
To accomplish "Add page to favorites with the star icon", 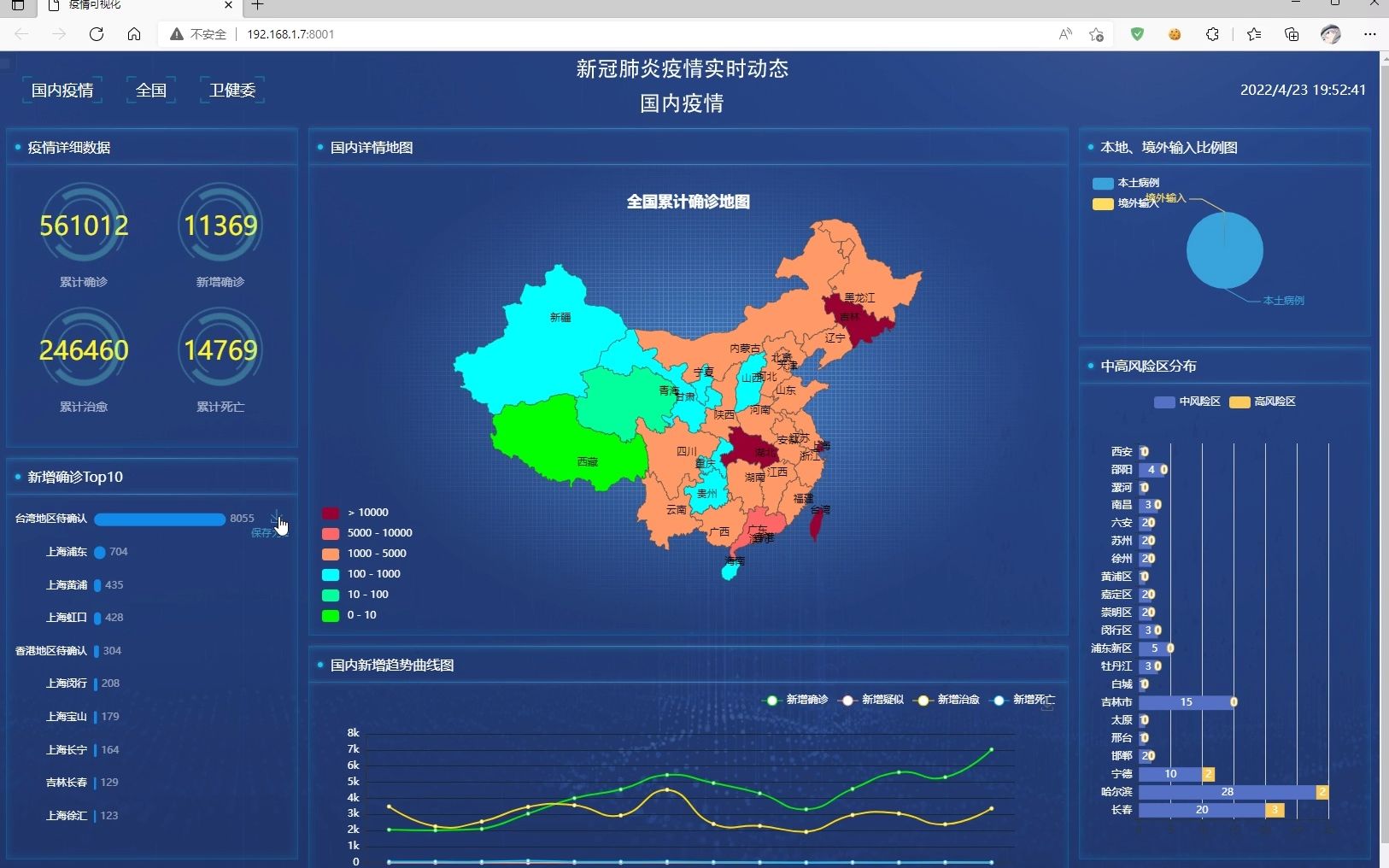I will [x=1096, y=34].
